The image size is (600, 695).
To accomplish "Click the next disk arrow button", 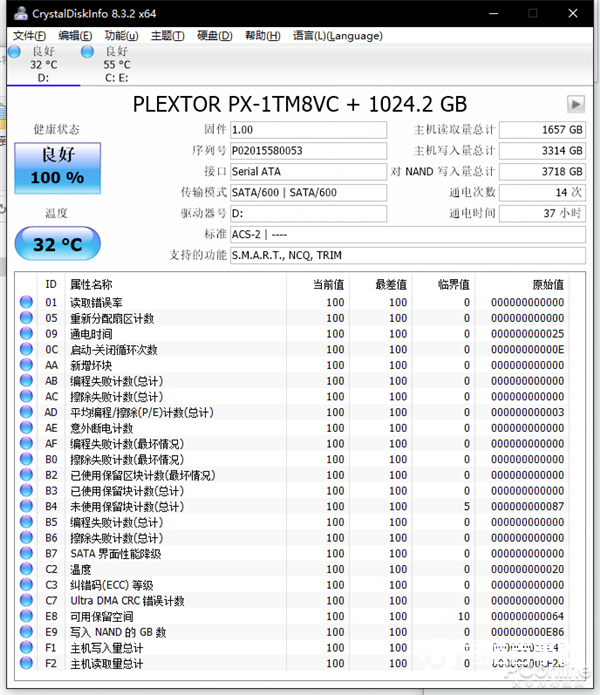I will [576, 105].
